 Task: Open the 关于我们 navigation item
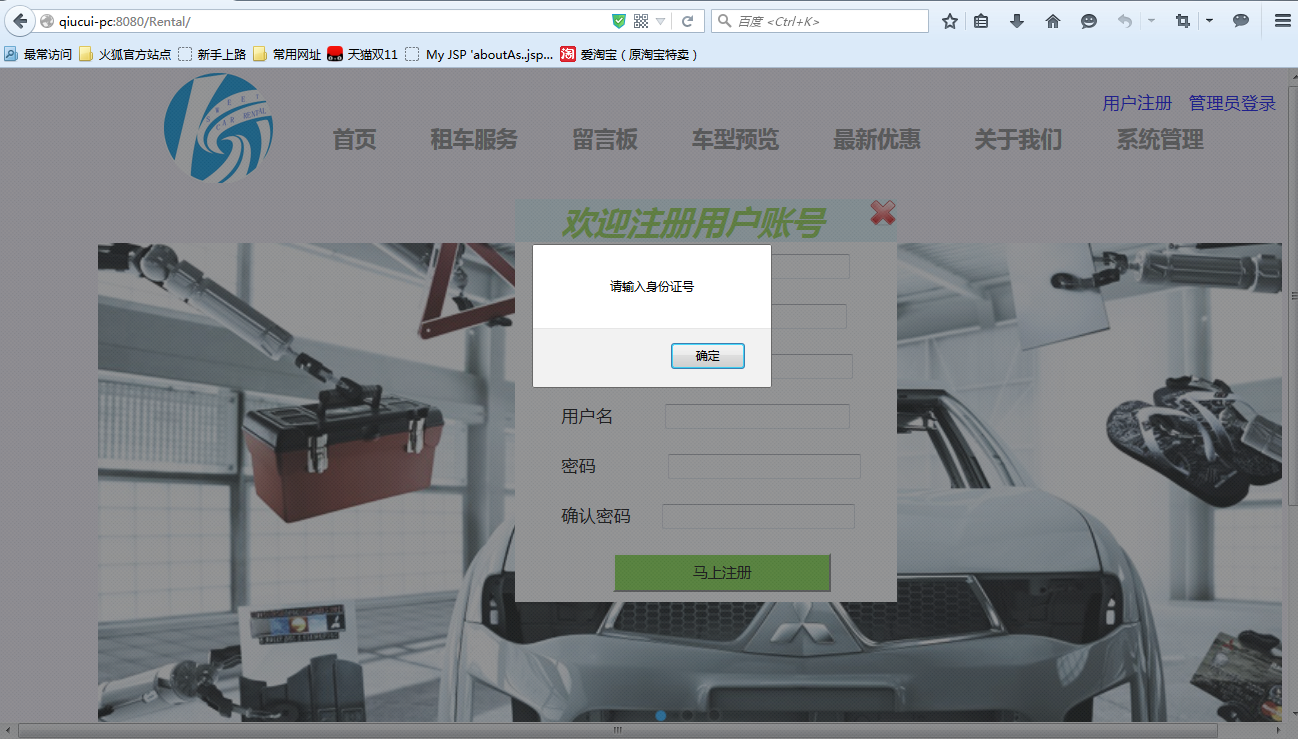1018,140
